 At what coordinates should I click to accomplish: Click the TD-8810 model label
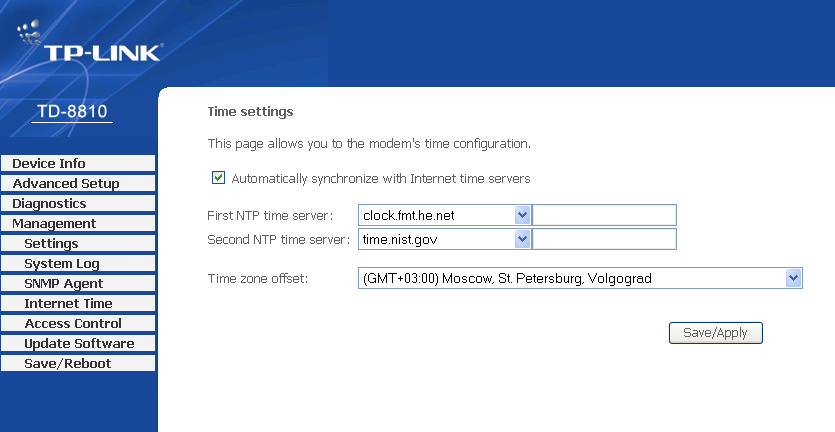[x=71, y=111]
